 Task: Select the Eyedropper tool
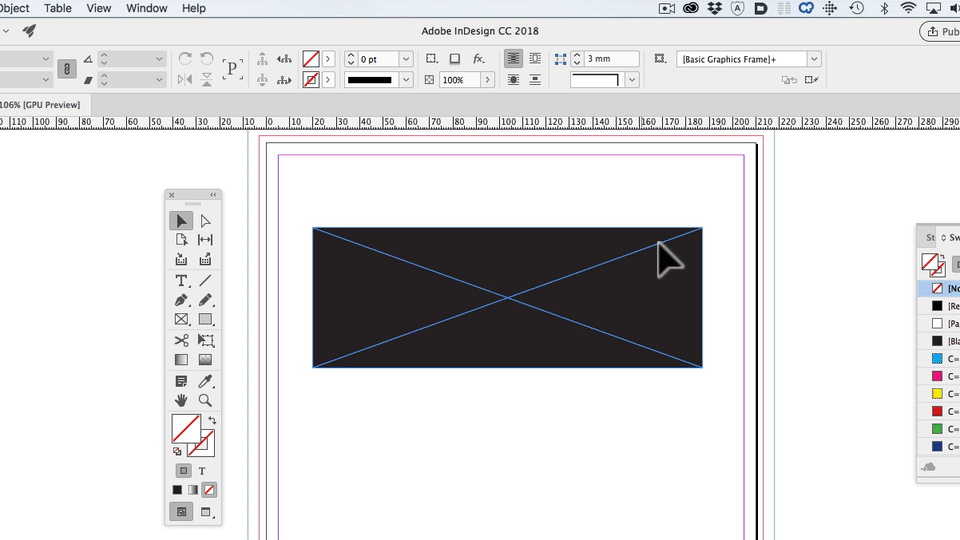(205, 381)
